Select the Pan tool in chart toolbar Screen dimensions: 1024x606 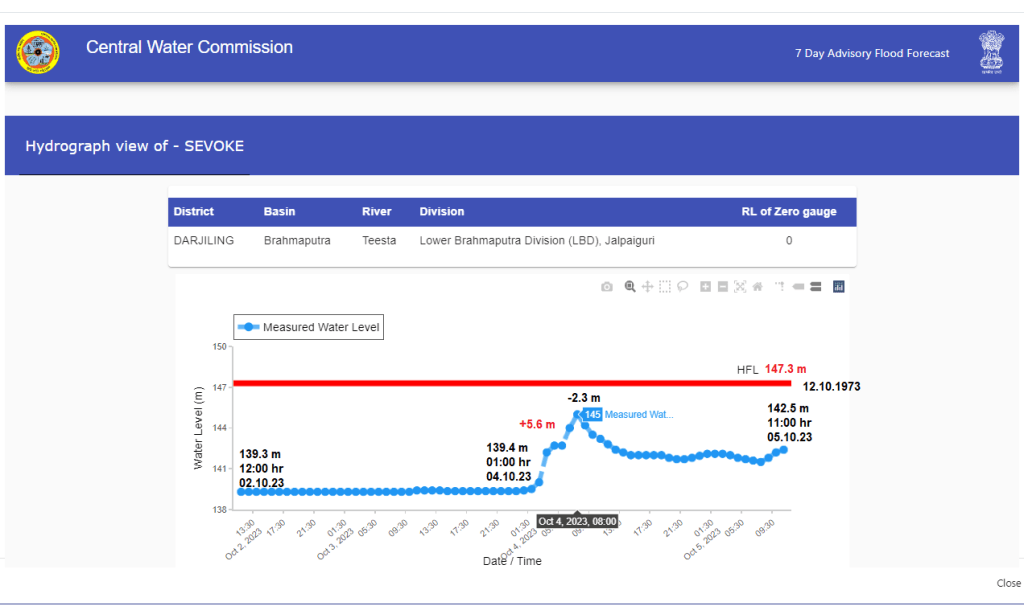pyautogui.click(x=647, y=287)
